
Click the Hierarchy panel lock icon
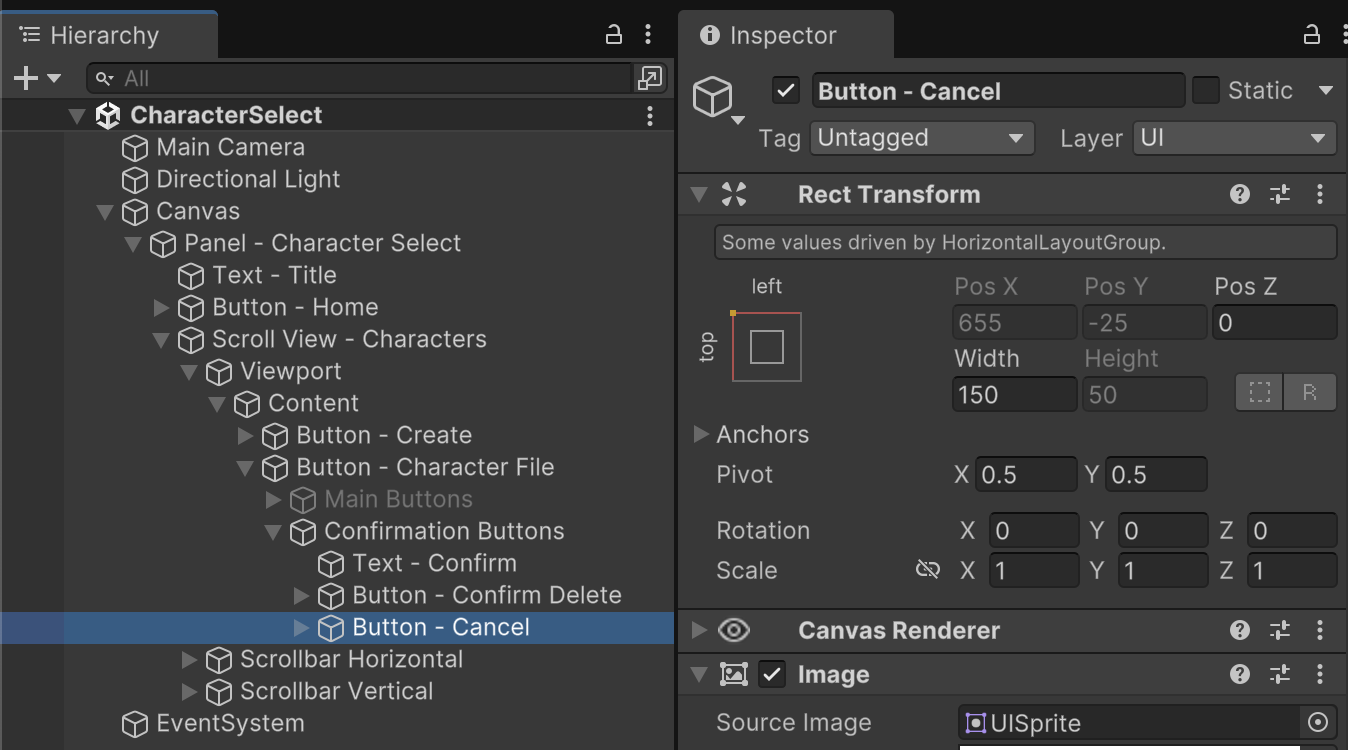pyautogui.click(x=614, y=35)
